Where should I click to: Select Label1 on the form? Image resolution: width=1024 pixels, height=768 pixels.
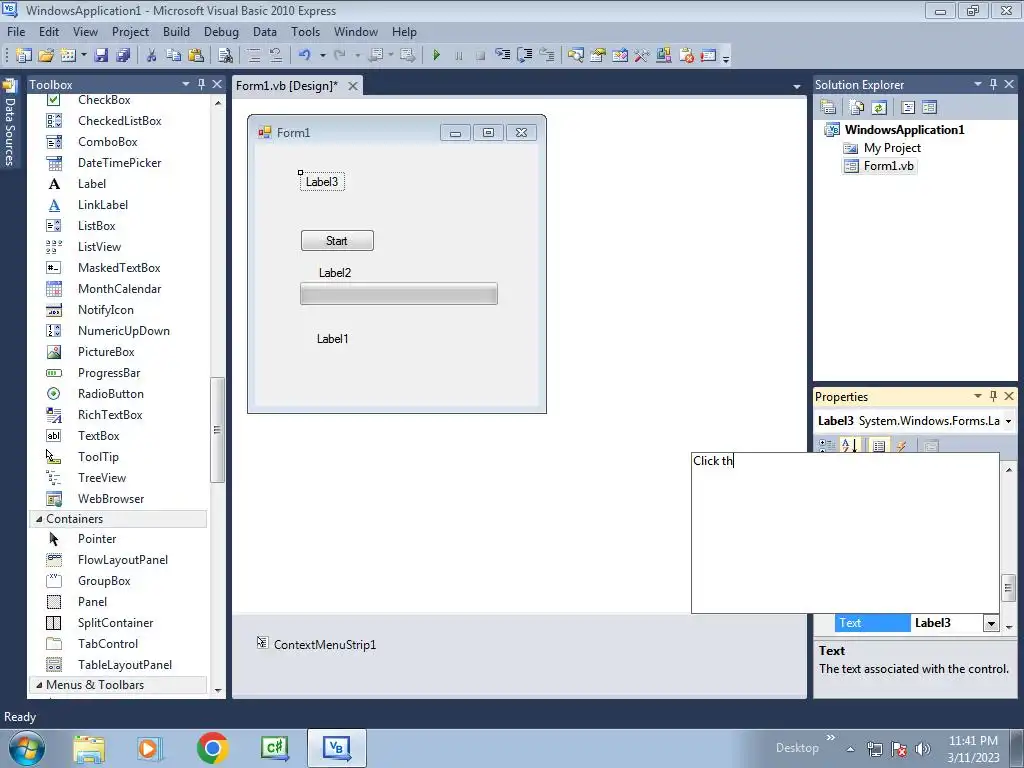coord(332,338)
